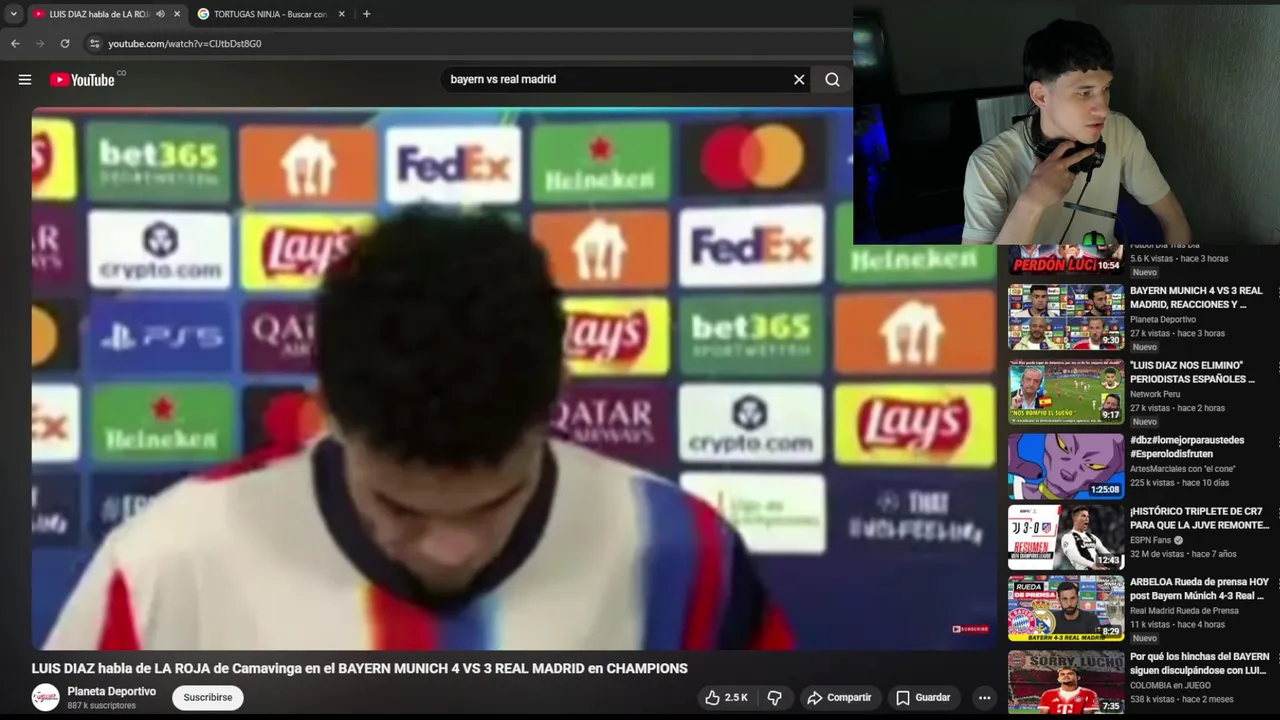Click the subscribe watermark in video corner
The height and width of the screenshot is (720, 1280).
(970, 629)
